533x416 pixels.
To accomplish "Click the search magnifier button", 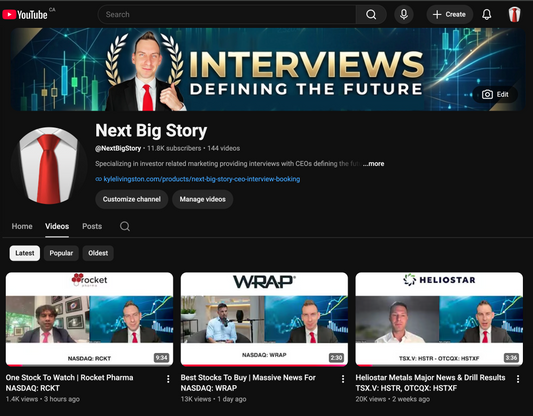I will click(371, 15).
